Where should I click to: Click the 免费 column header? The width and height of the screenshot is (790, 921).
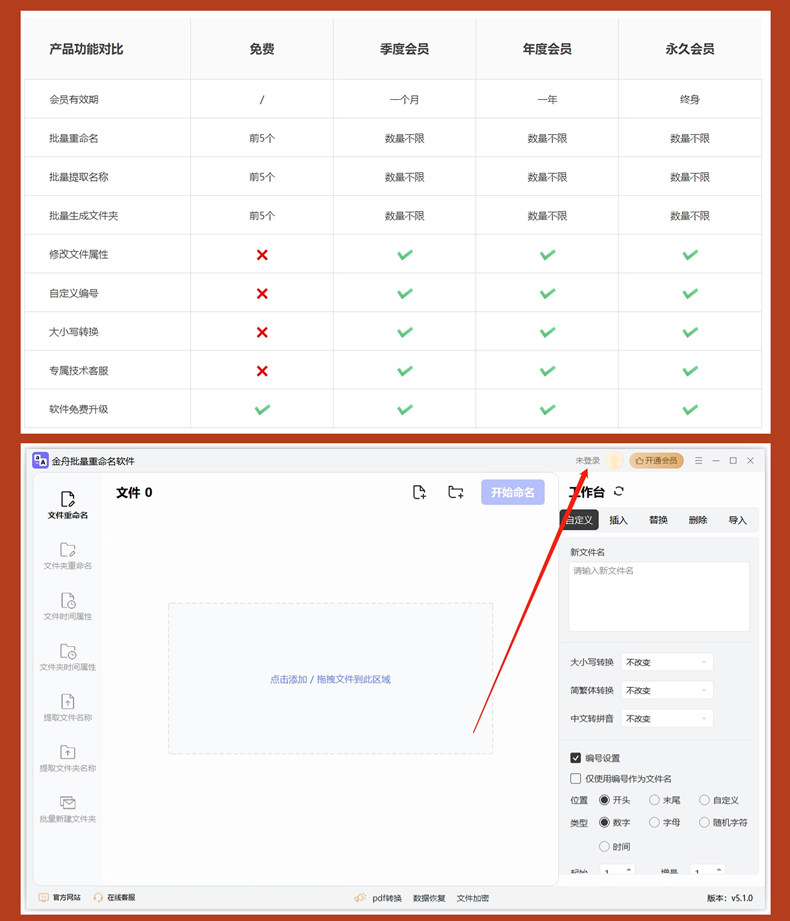tap(262, 49)
